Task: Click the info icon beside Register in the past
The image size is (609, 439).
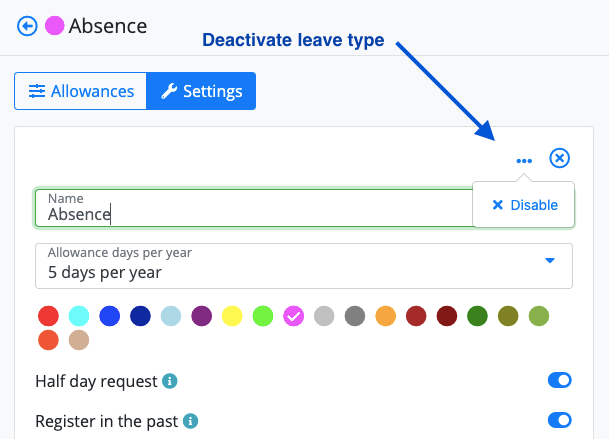Action: click(x=190, y=421)
